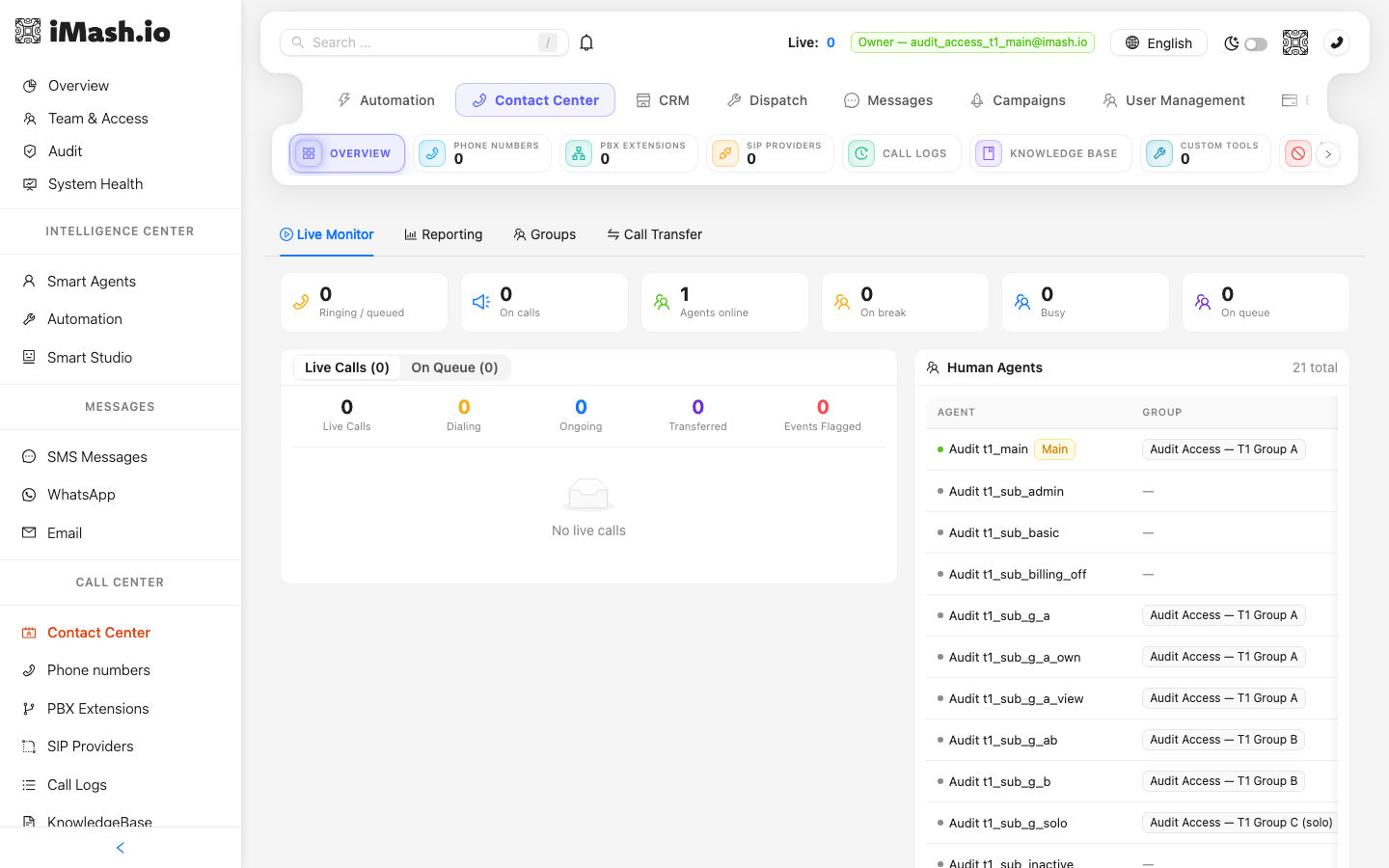Collapse the sidebar with the left chevron
Image resolution: width=1389 pixels, height=868 pixels.
121,848
